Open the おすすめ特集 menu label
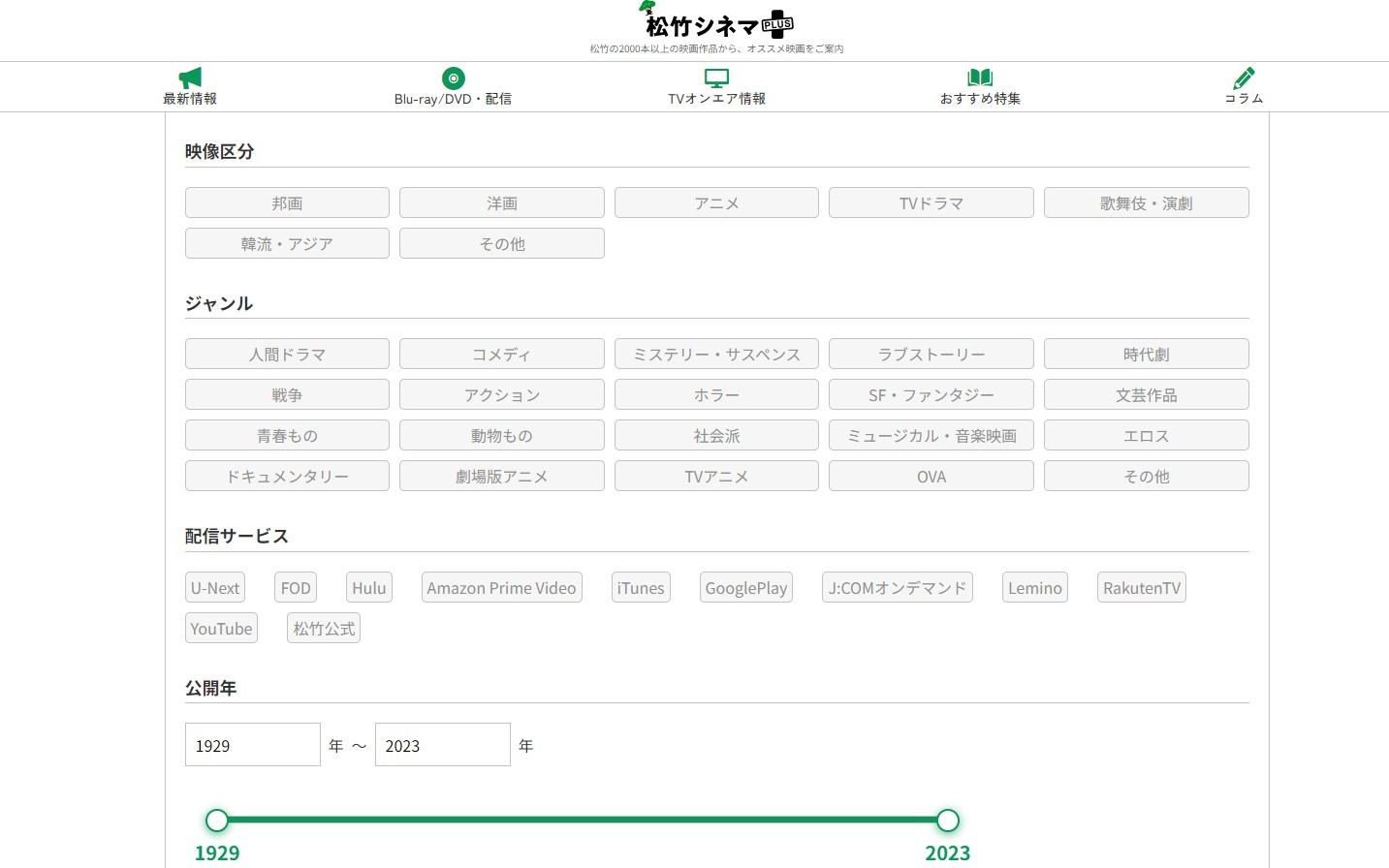 tap(980, 99)
